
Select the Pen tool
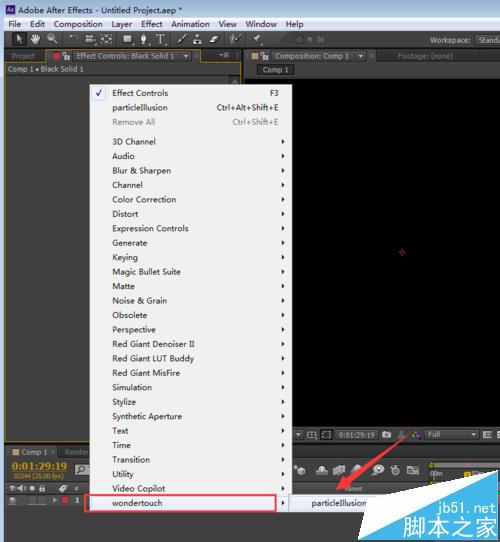144,39
